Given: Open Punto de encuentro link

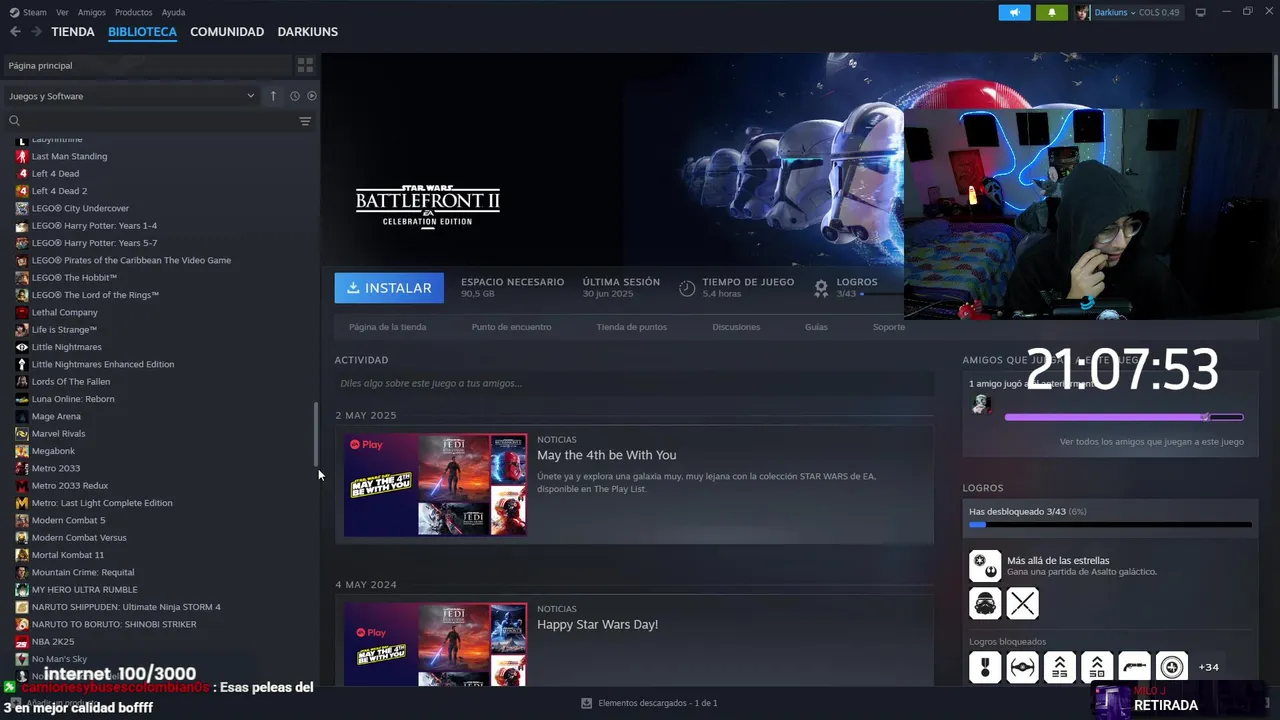Looking at the screenshot, I should (x=511, y=327).
